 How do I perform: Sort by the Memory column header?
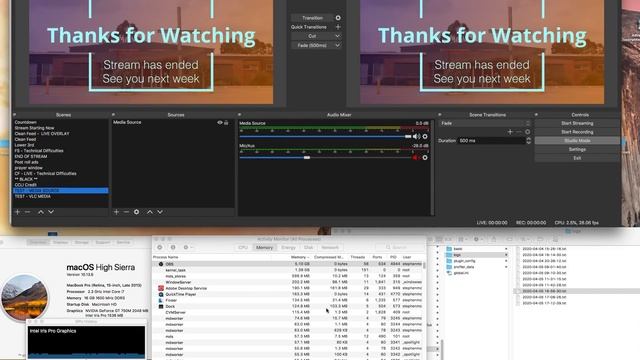pos(299,258)
